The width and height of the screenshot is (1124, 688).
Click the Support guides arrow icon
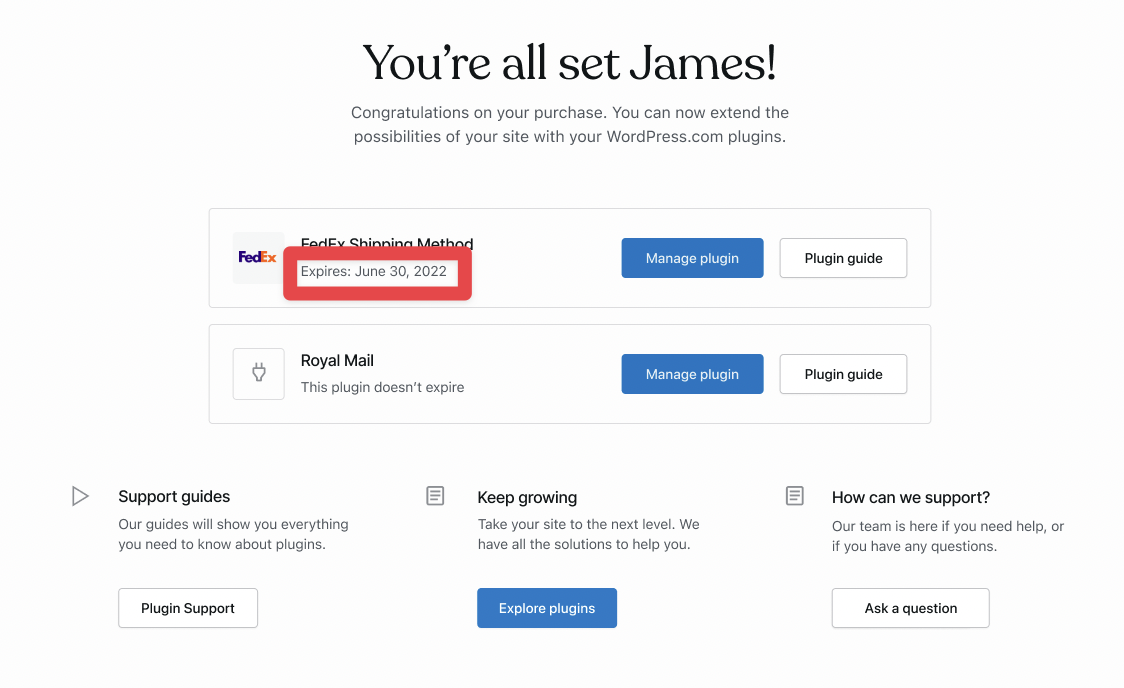click(80, 495)
